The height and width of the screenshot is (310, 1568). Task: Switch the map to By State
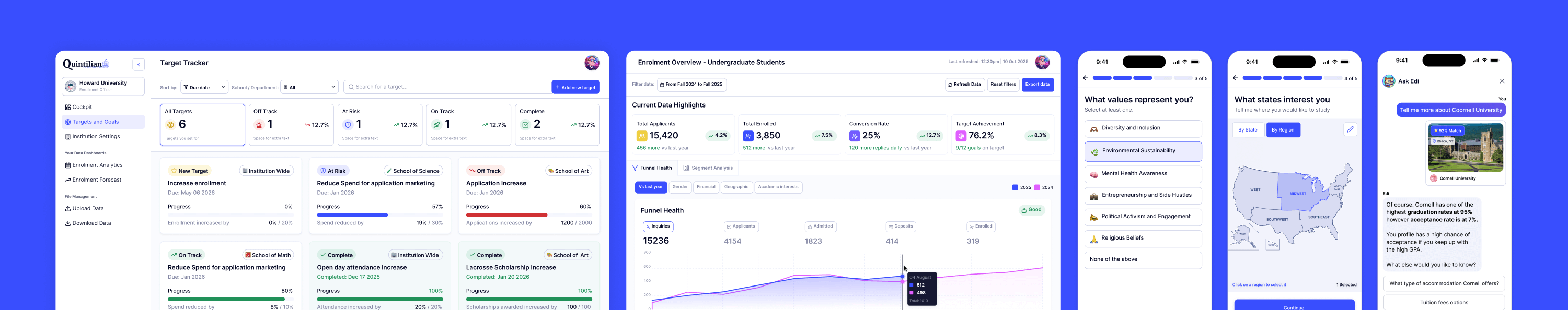pyautogui.click(x=1247, y=130)
